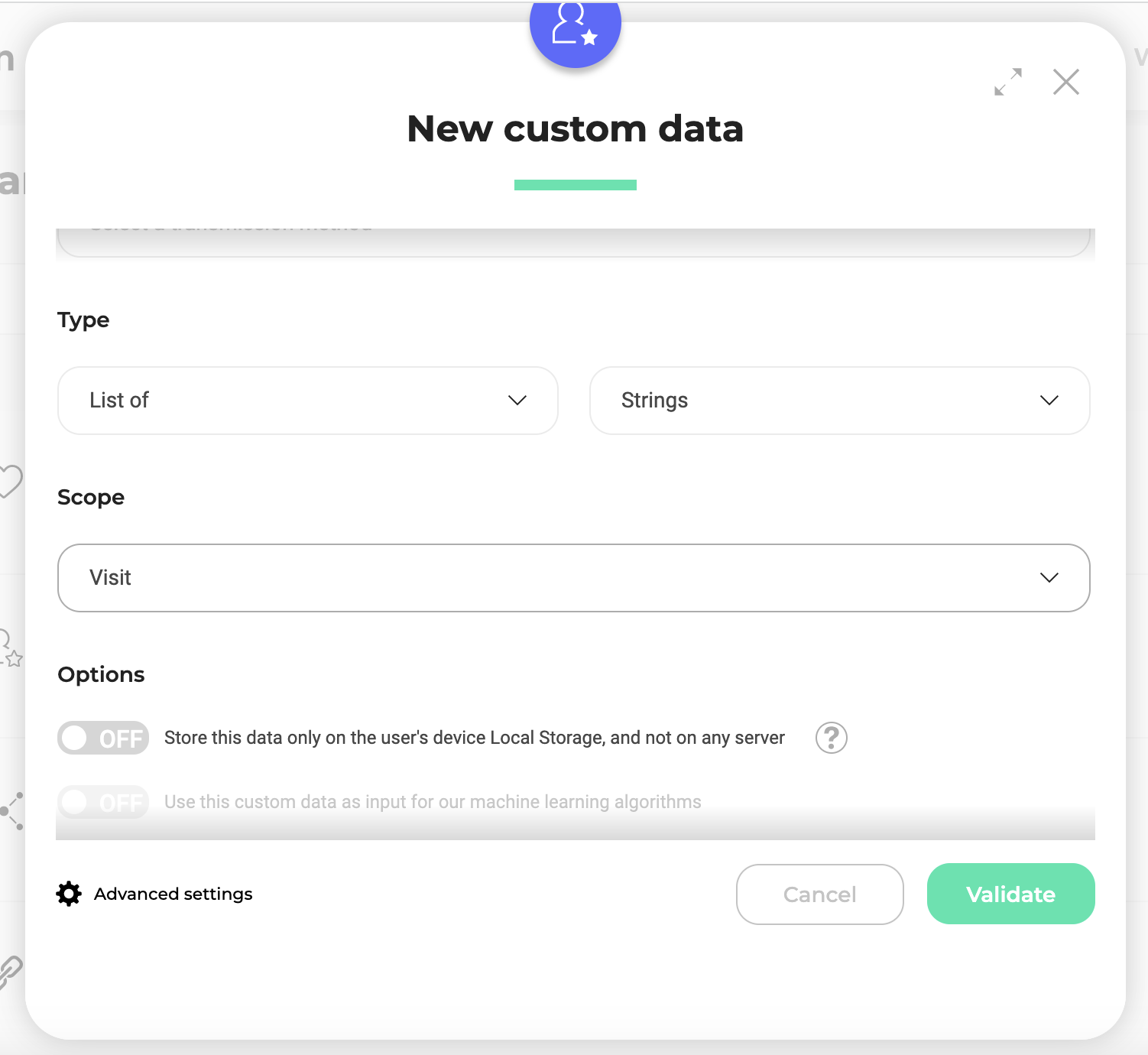Click the Local Storage option description text
The height and width of the screenshot is (1055, 1148).
tap(474, 738)
